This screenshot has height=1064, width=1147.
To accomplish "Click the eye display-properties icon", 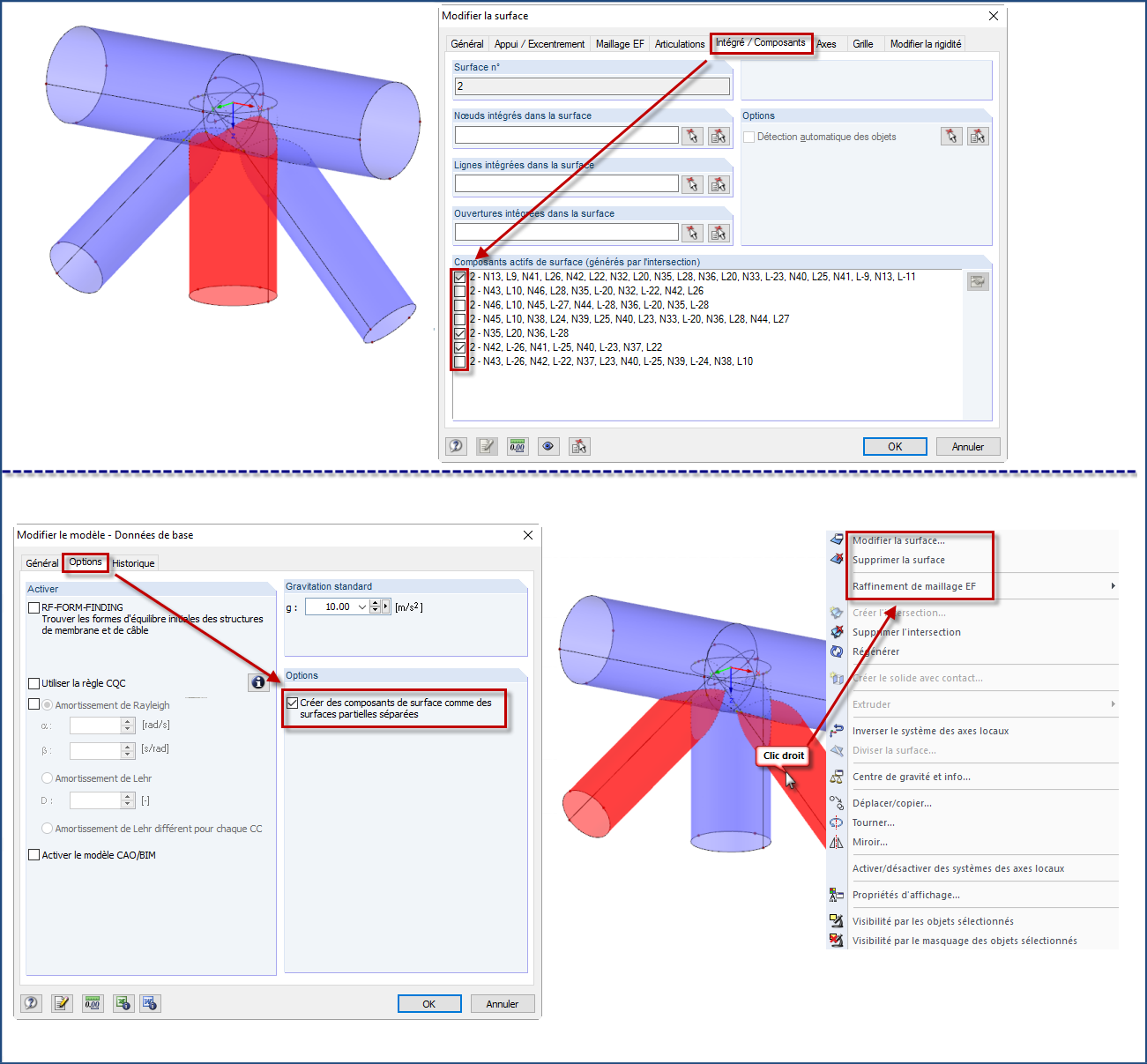I will (548, 446).
